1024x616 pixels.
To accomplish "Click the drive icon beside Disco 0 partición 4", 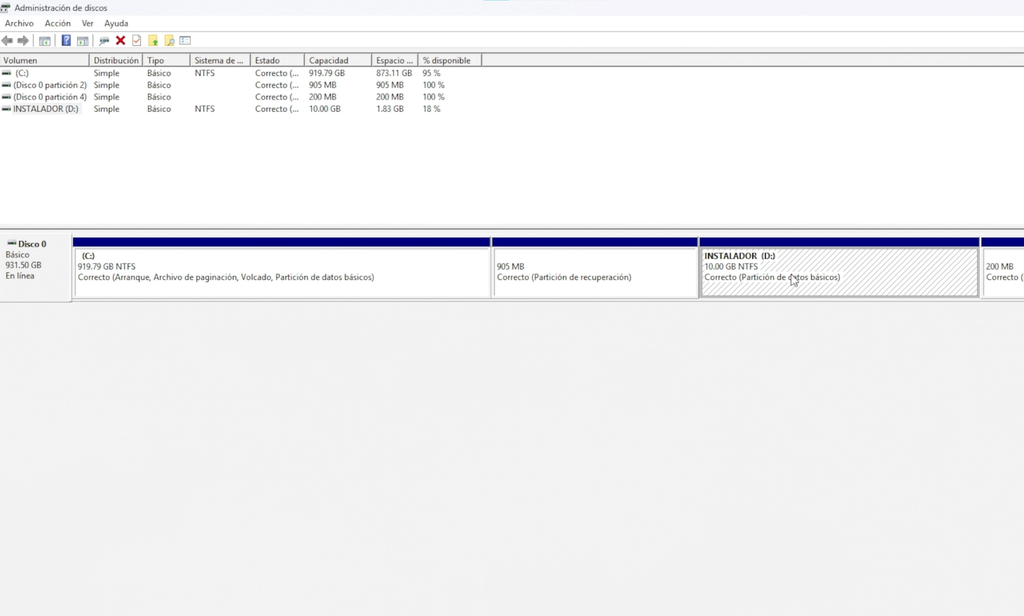I will [x=7, y=97].
